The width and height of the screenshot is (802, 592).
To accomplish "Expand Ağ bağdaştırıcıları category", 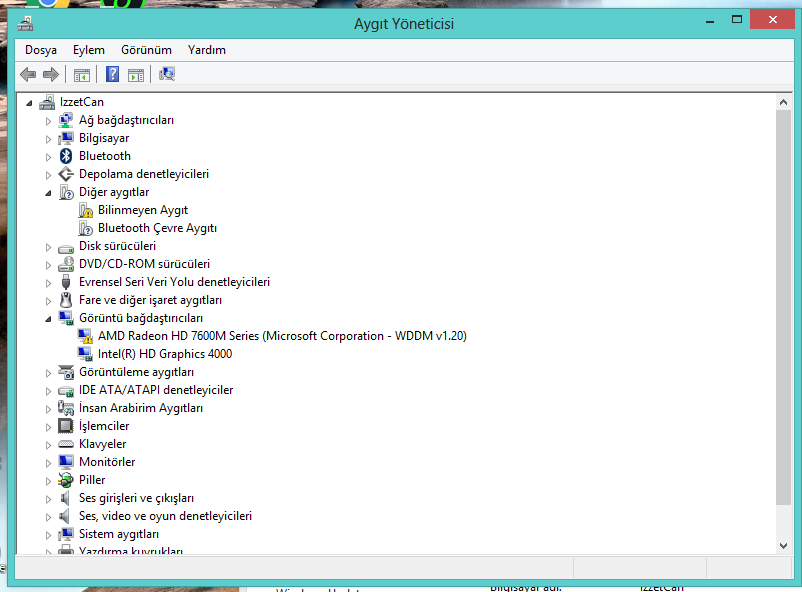I will pyautogui.click(x=48, y=121).
